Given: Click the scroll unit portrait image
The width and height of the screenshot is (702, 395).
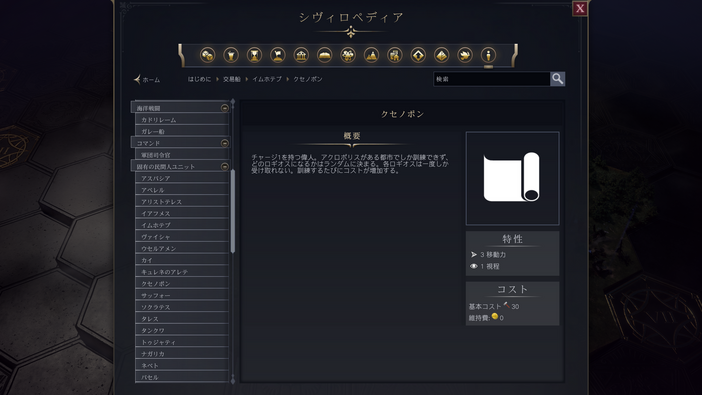Looking at the screenshot, I should [x=512, y=178].
